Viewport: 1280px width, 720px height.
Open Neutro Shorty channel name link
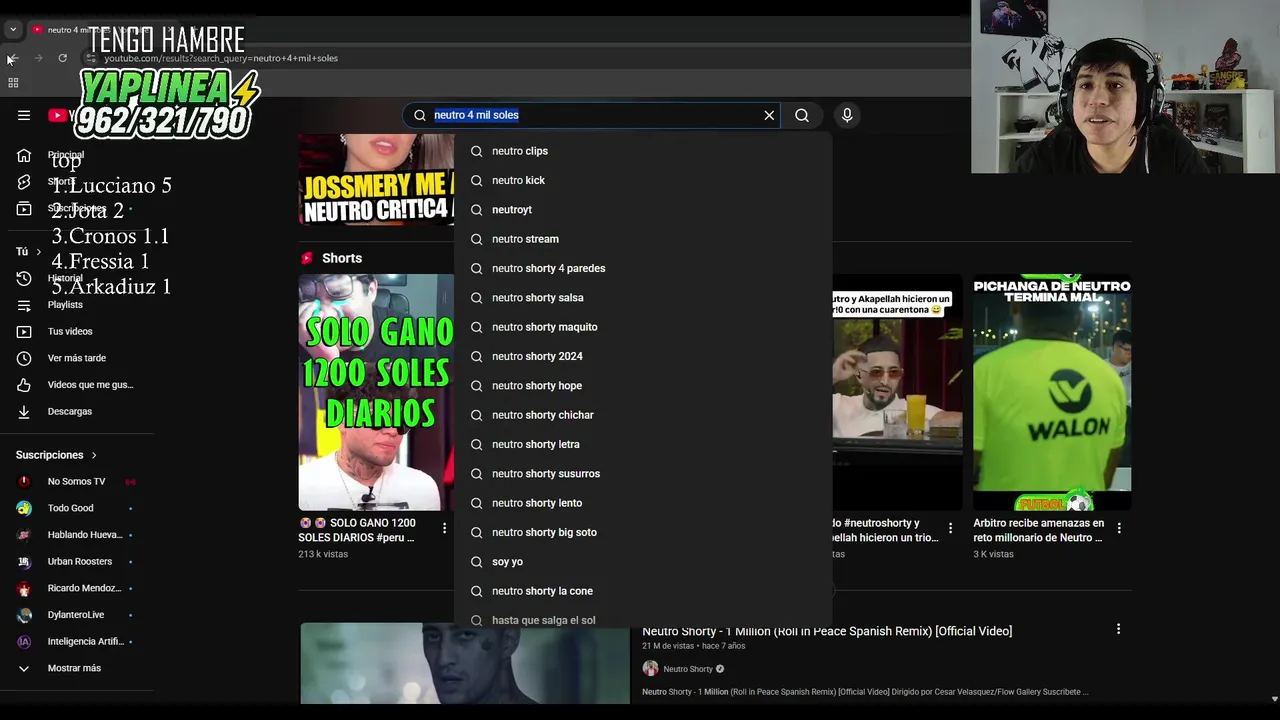[x=688, y=669]
